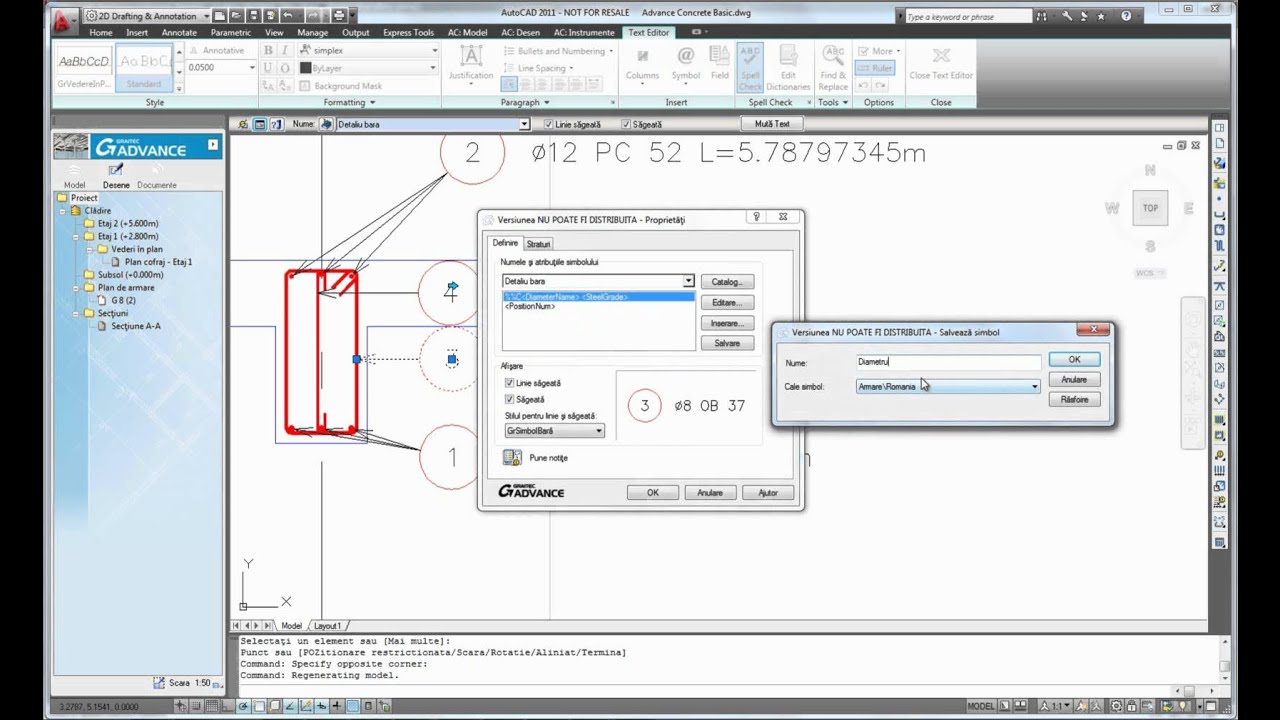The height and width of the screenshot is (720, 1280).
Task: Switch to the Annotate ribbon tab
Action: (179, 32)
